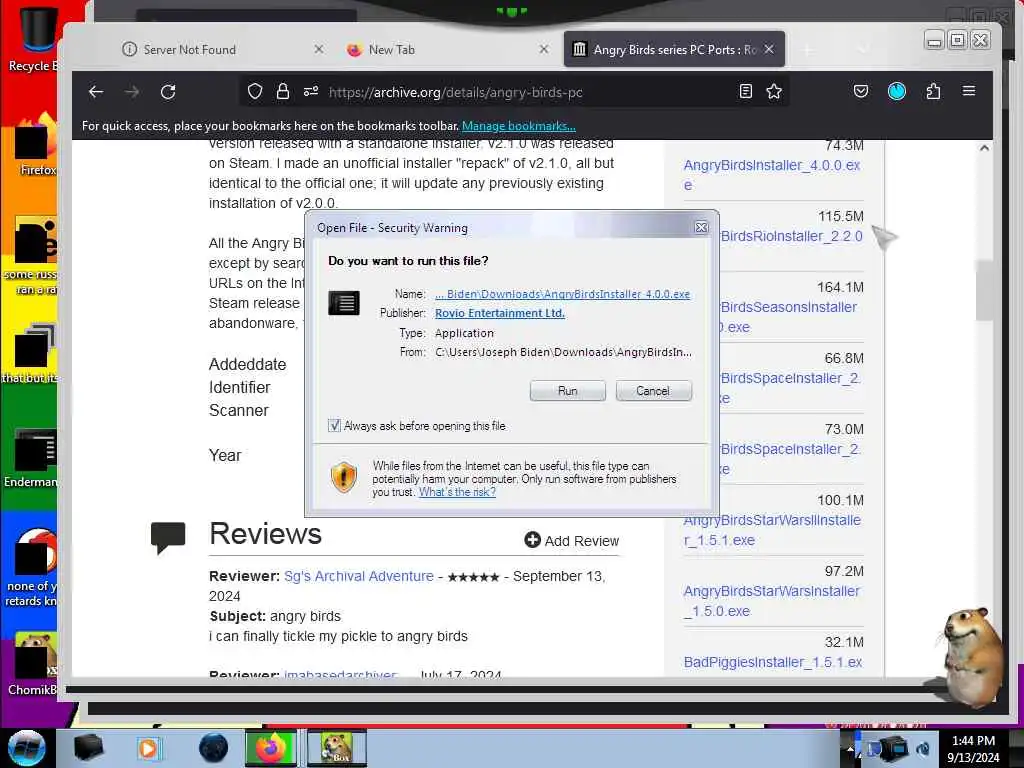Close the Security Warning dialog with X
The image size is (1024, 768).
(701, 227)
